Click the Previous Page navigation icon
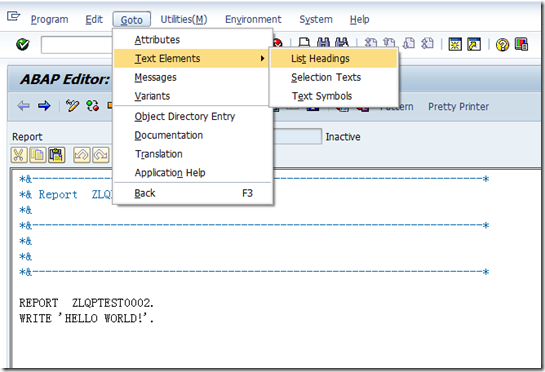This screenshot has width=545, height=372. [389, 44]
